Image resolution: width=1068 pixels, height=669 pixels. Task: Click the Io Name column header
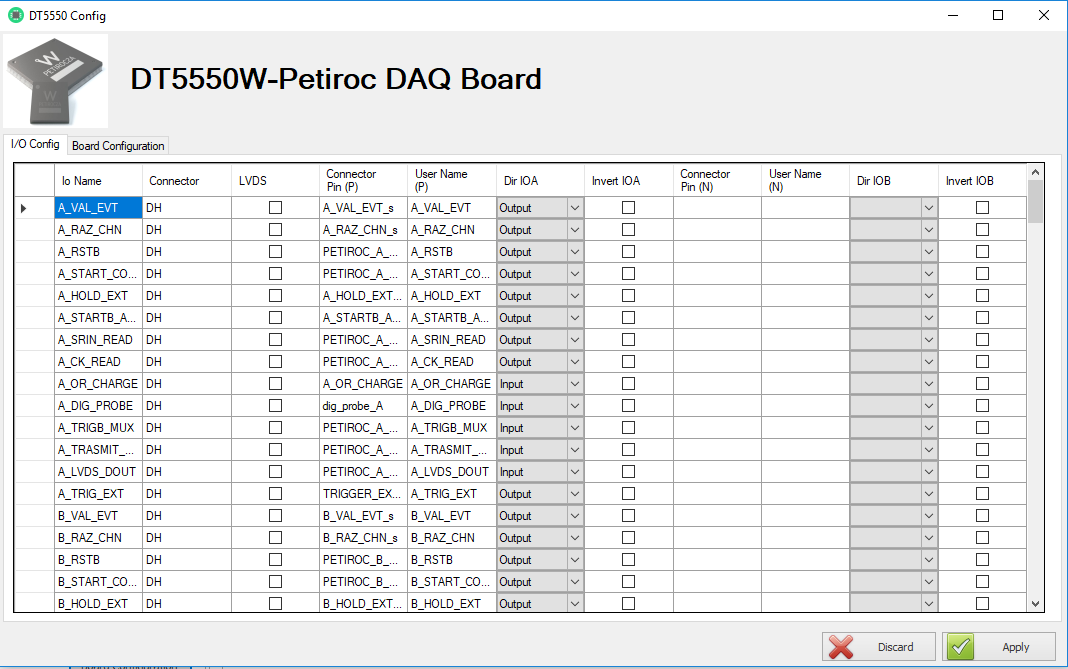pos(99,181)
